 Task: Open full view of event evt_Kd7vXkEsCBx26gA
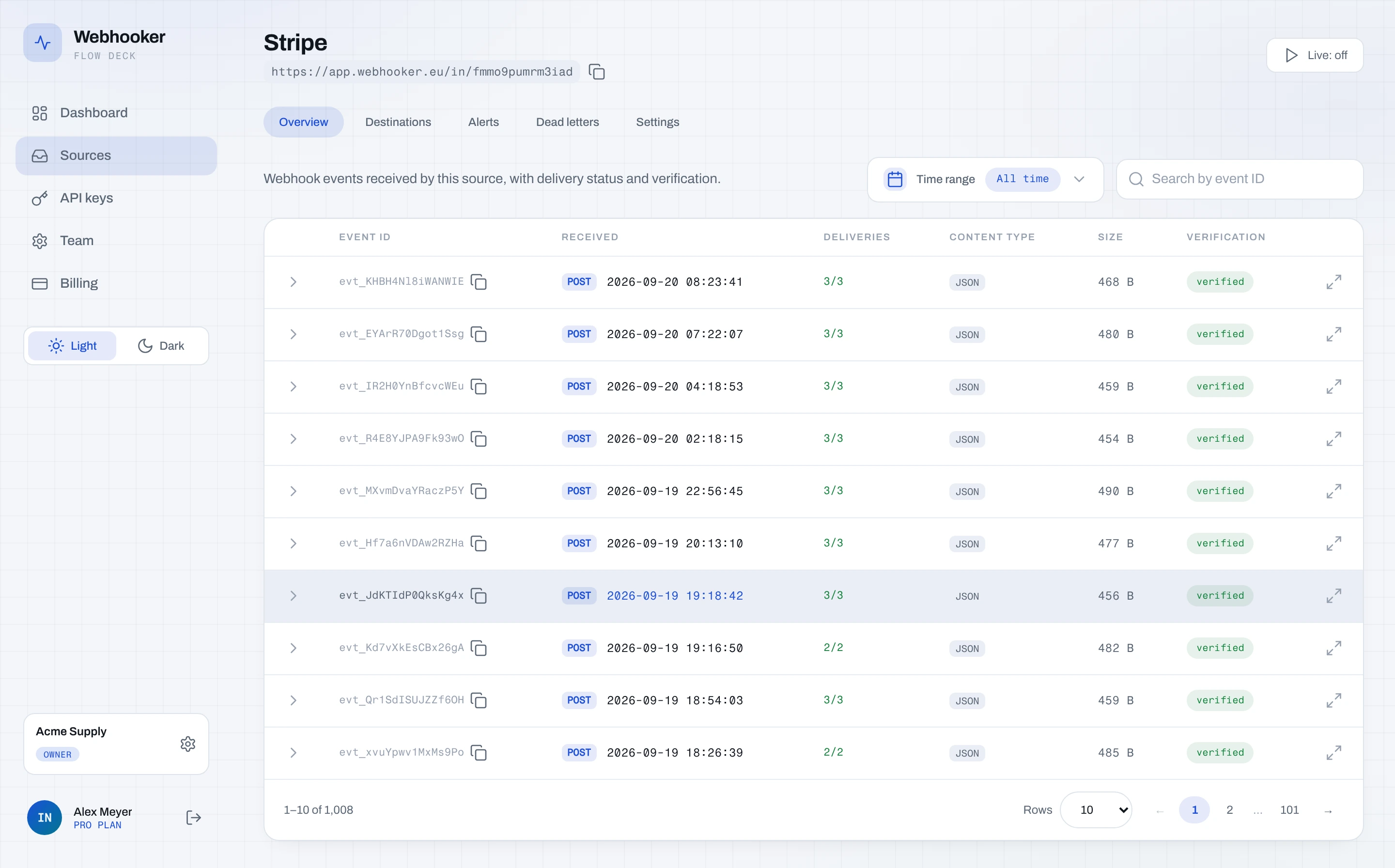pos(1333,648)
